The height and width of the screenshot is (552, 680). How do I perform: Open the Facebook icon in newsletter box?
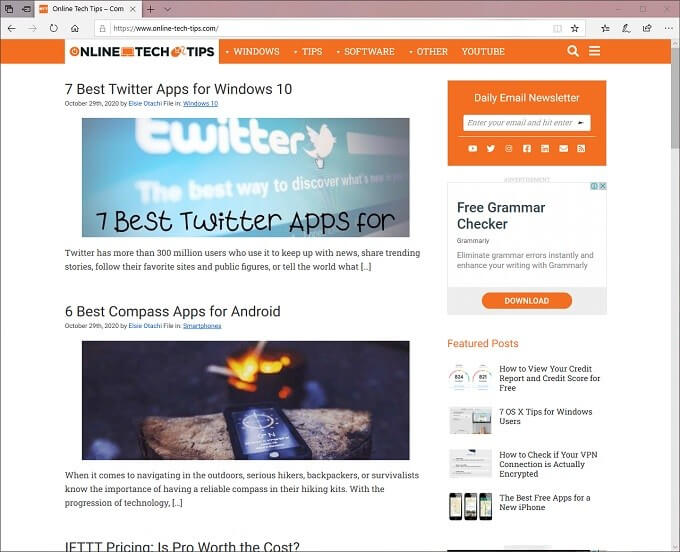tap(527, 149)
